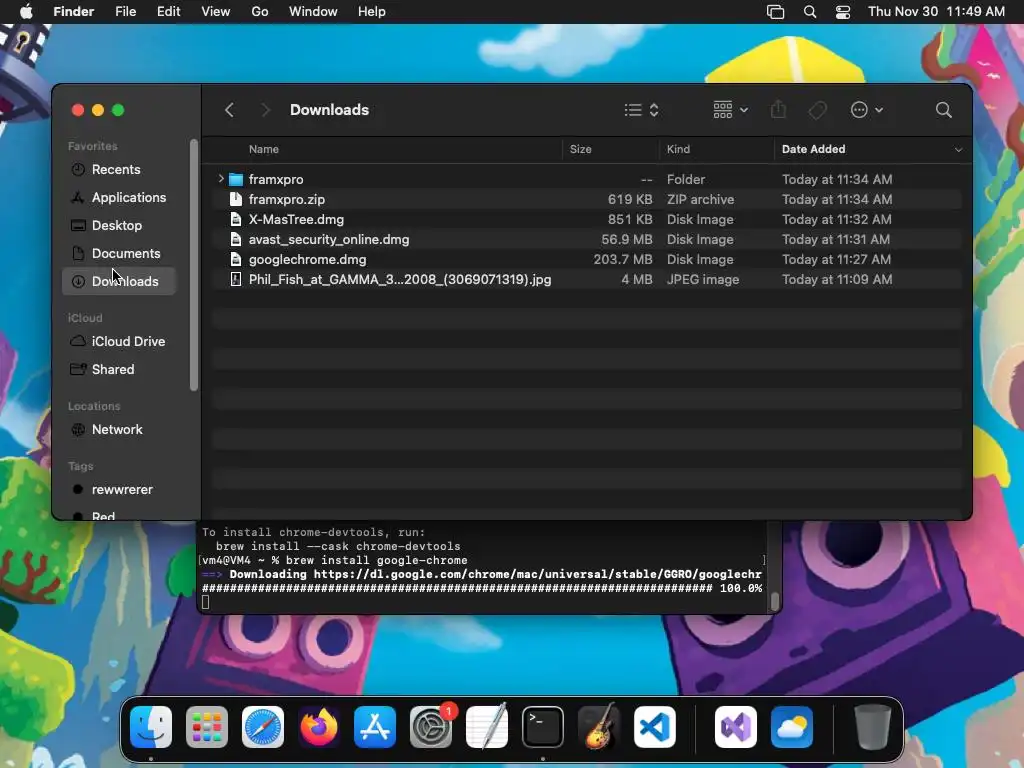Open Visual Studio Code in Dock

click(655, 727)
